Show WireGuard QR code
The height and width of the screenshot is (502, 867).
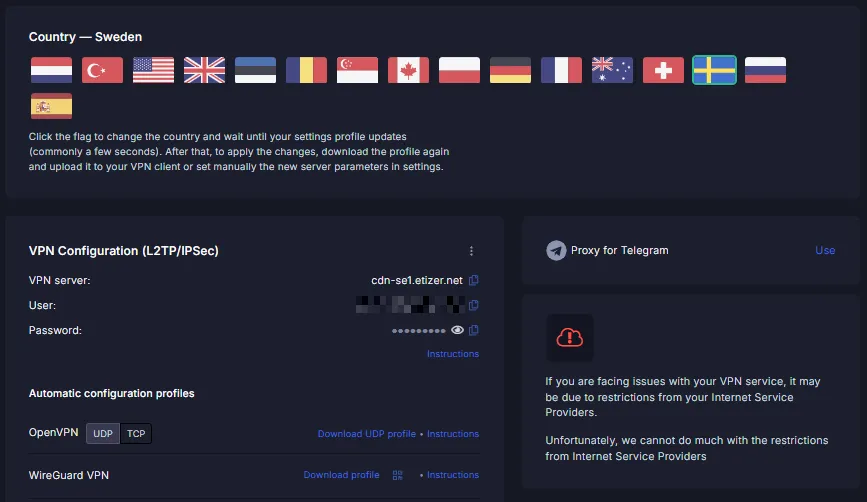click(398, 475)
